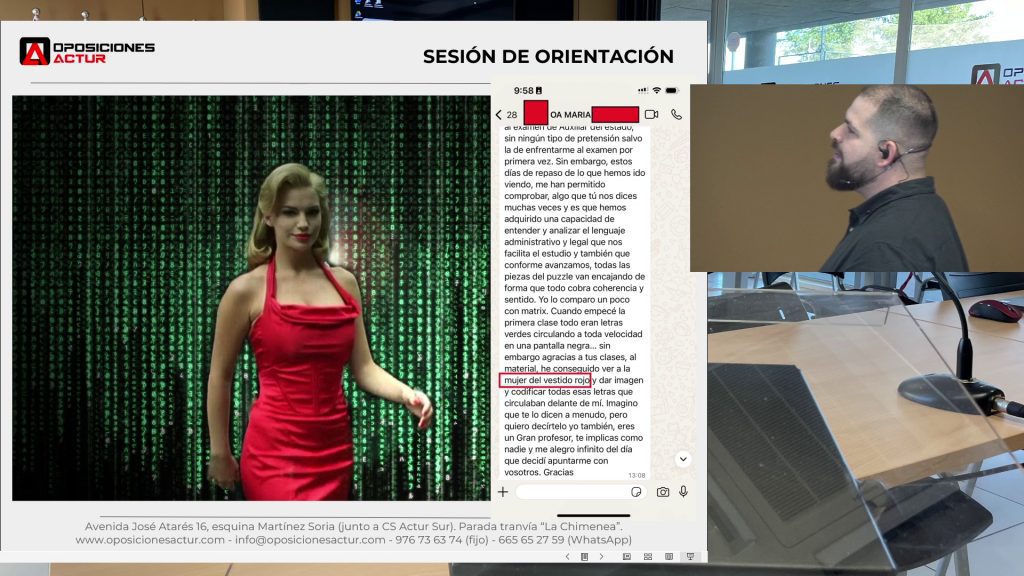Tap the microphone to record voice message
The height and width of the screenshot is (576, 1024).
pyautogui.click(x=683, y=492)
